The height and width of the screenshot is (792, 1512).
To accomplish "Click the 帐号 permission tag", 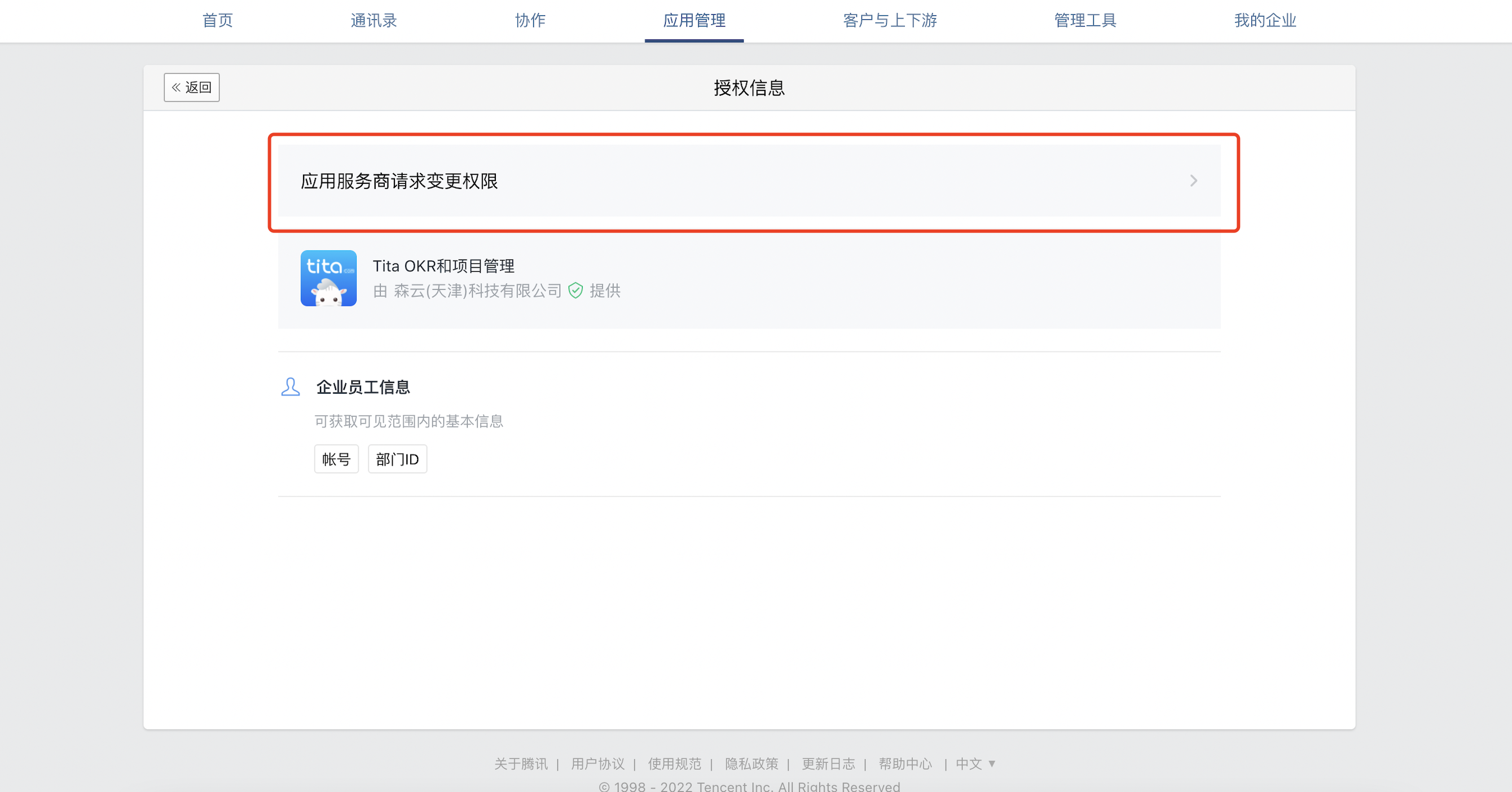I will coord(336,459).
